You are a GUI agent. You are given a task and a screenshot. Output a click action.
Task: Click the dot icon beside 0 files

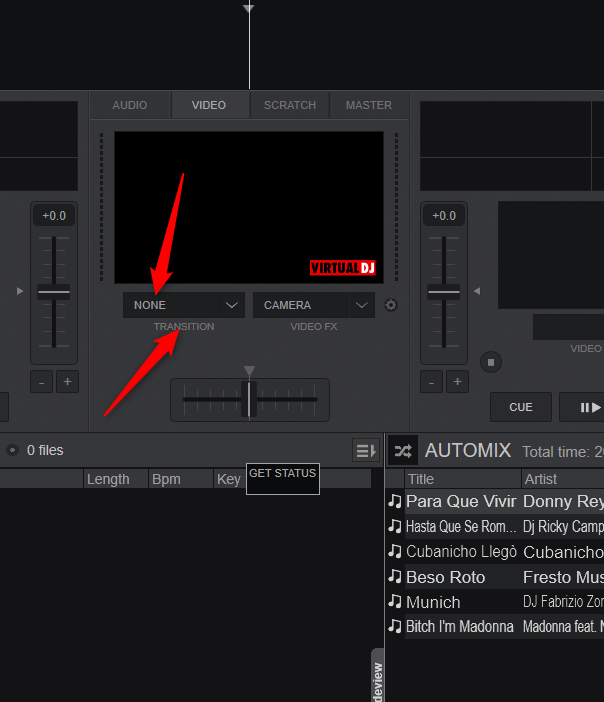13,450
